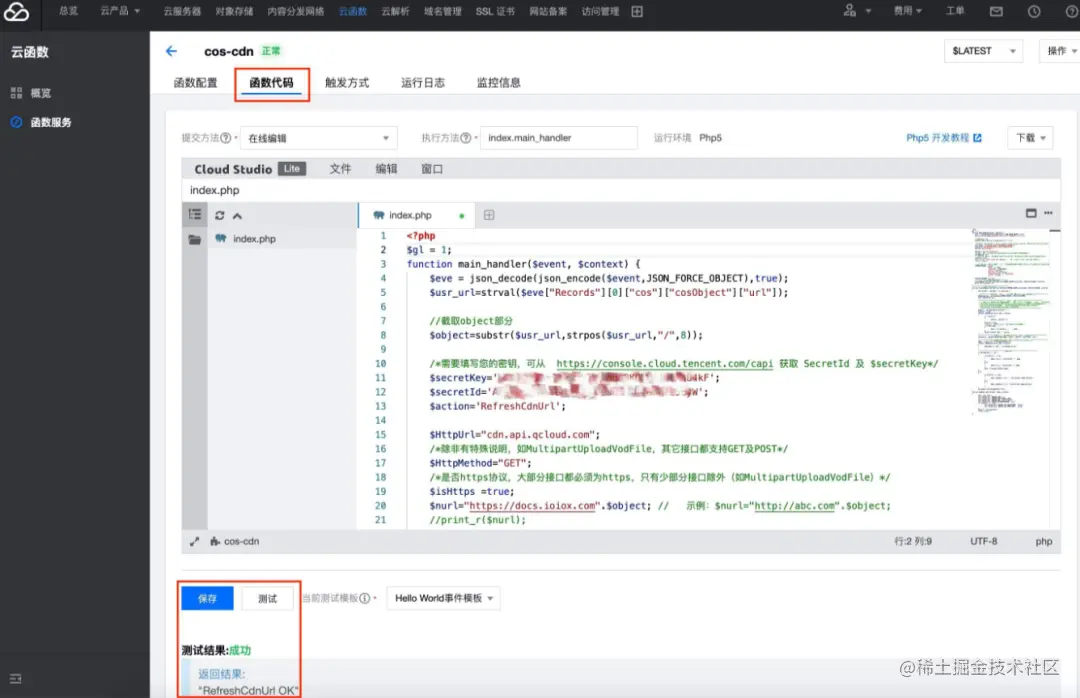Click the back arrow beside cos-cdn

coord(172,51)
